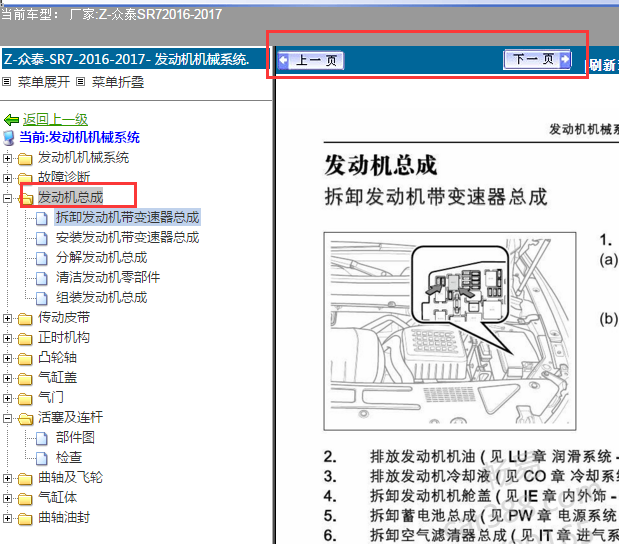The height and width of the screenshot is (544, 619).
Task: Collapse the 活塞及连杆 folder node
Action: [x=7, y=418]
